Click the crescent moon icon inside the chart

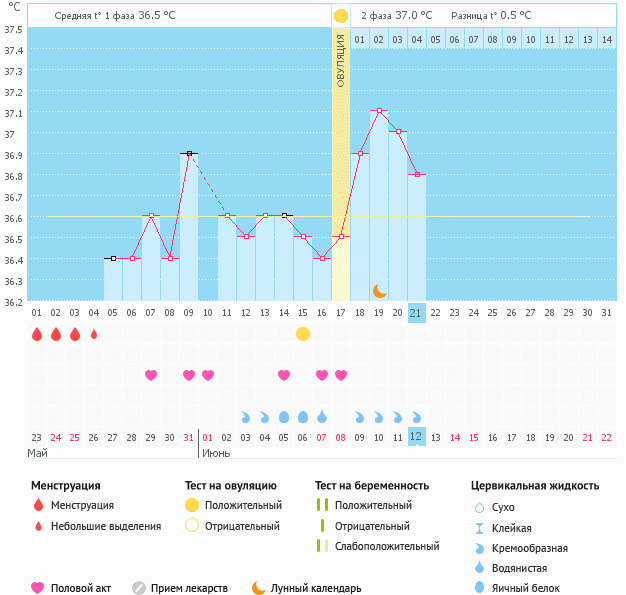(x=379, y=290)
